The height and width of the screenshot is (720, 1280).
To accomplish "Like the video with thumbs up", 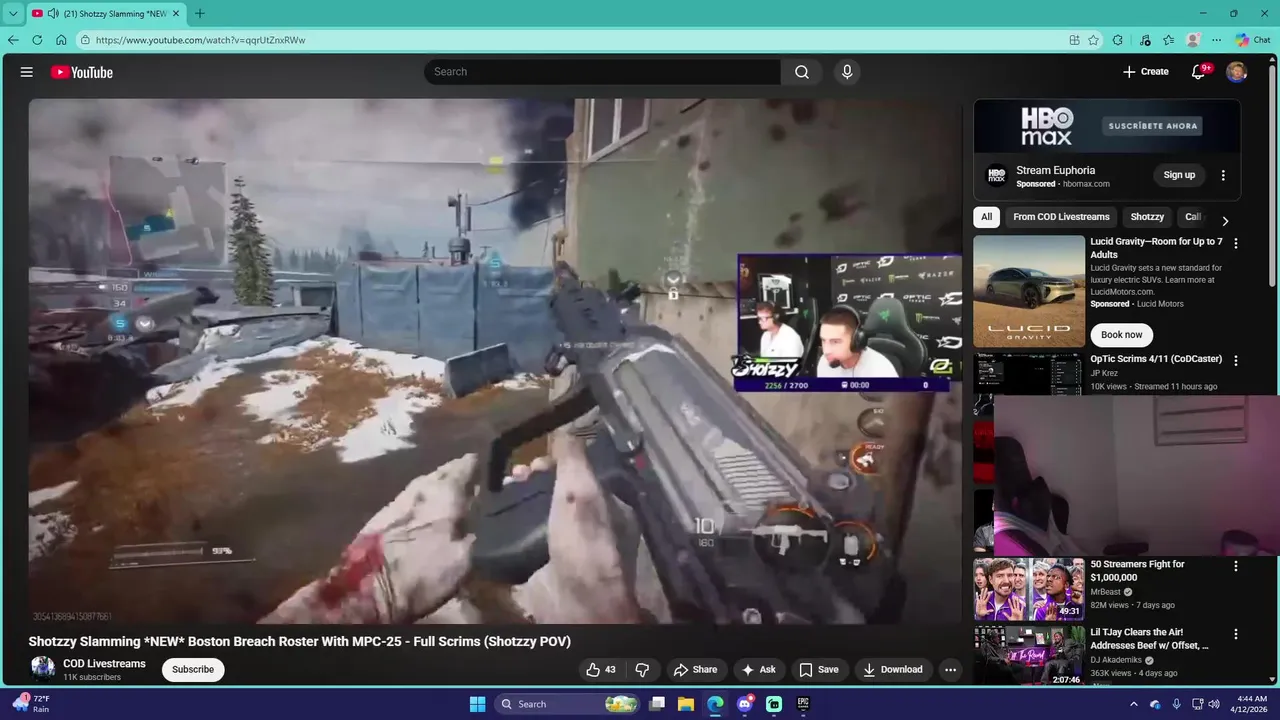I will pyautogui.click(x=601, y=670).
